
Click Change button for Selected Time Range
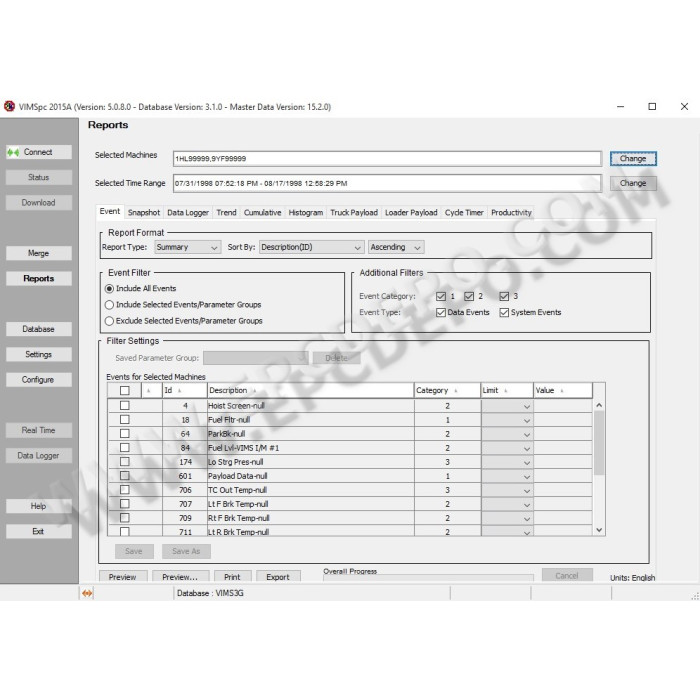pos(633,183)
